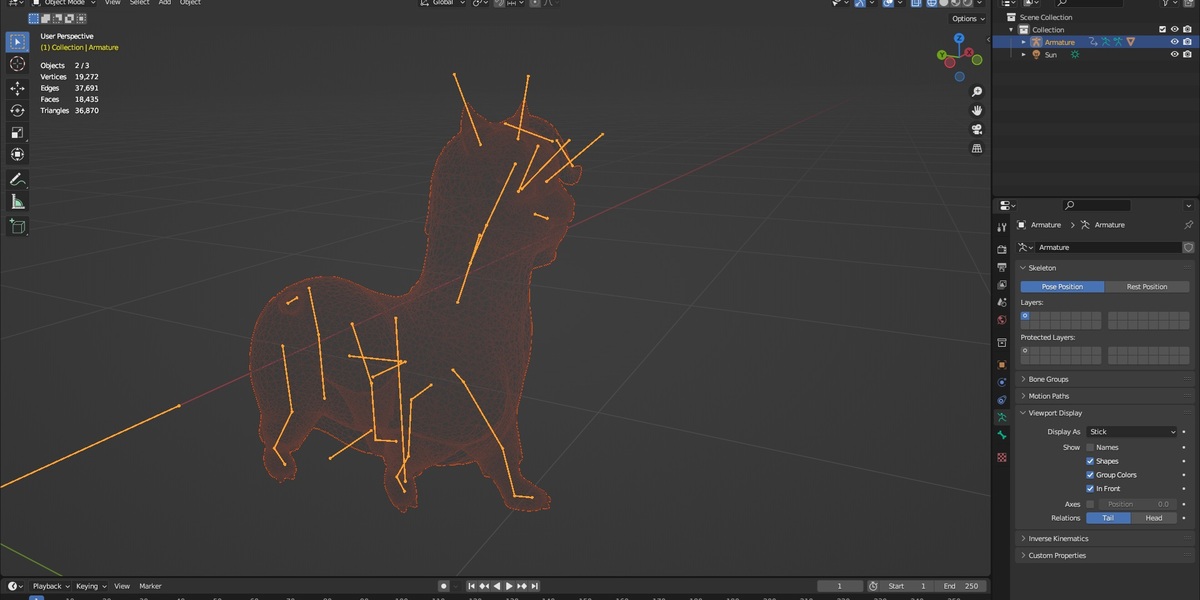
Task: Click the timeline play button
Action: pyautogui.click(x=509, y=586)
